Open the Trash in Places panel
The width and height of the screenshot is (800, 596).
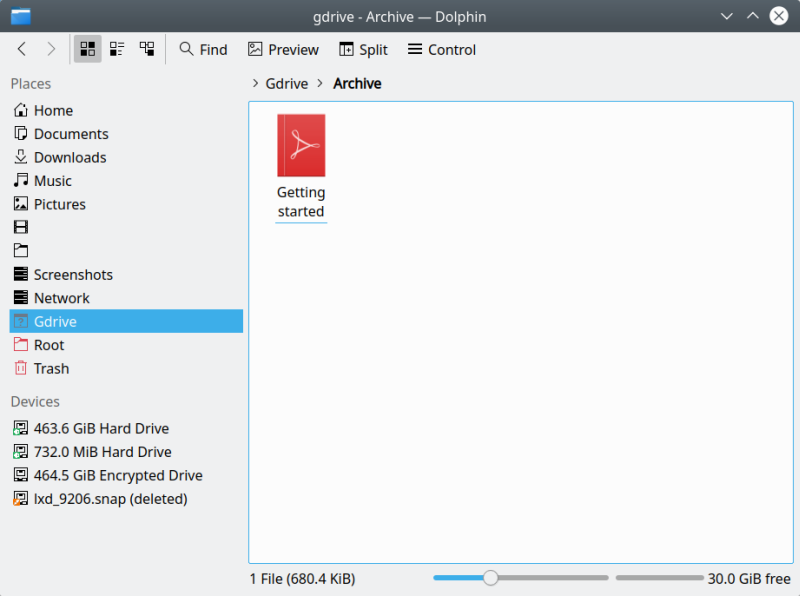coord(52,368)
